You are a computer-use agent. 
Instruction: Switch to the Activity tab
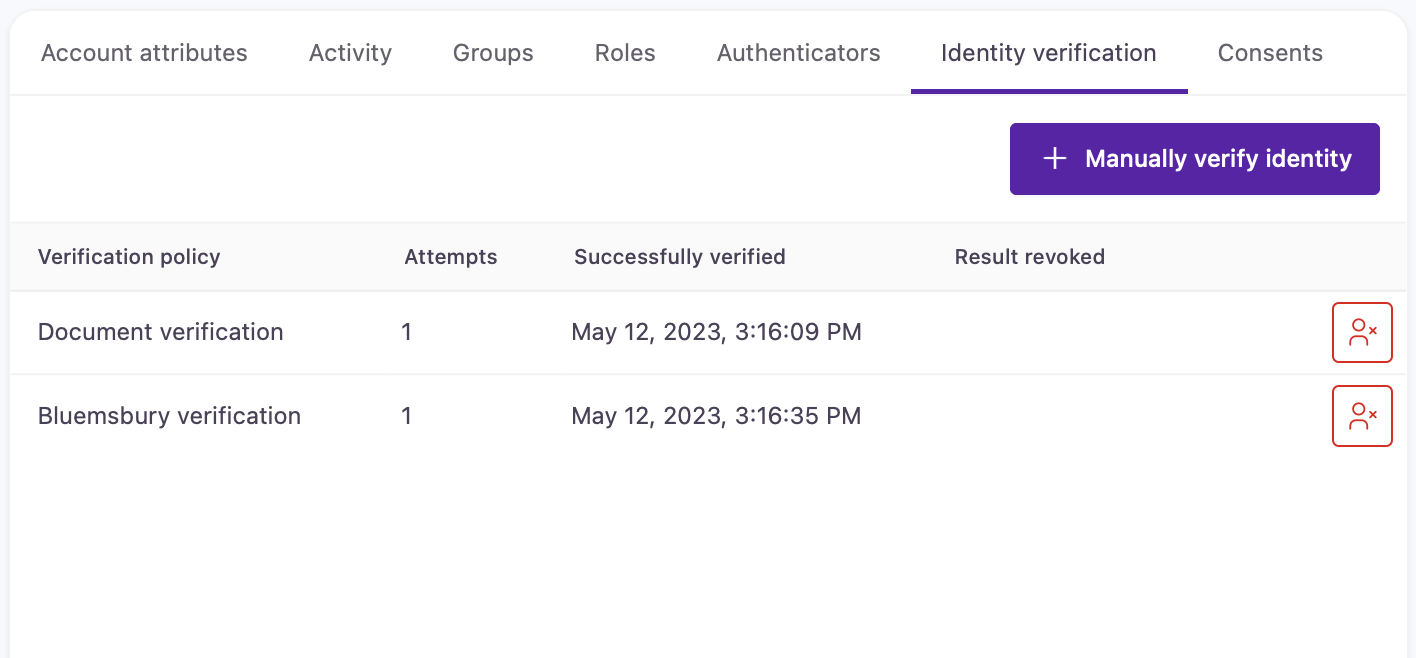350,53
